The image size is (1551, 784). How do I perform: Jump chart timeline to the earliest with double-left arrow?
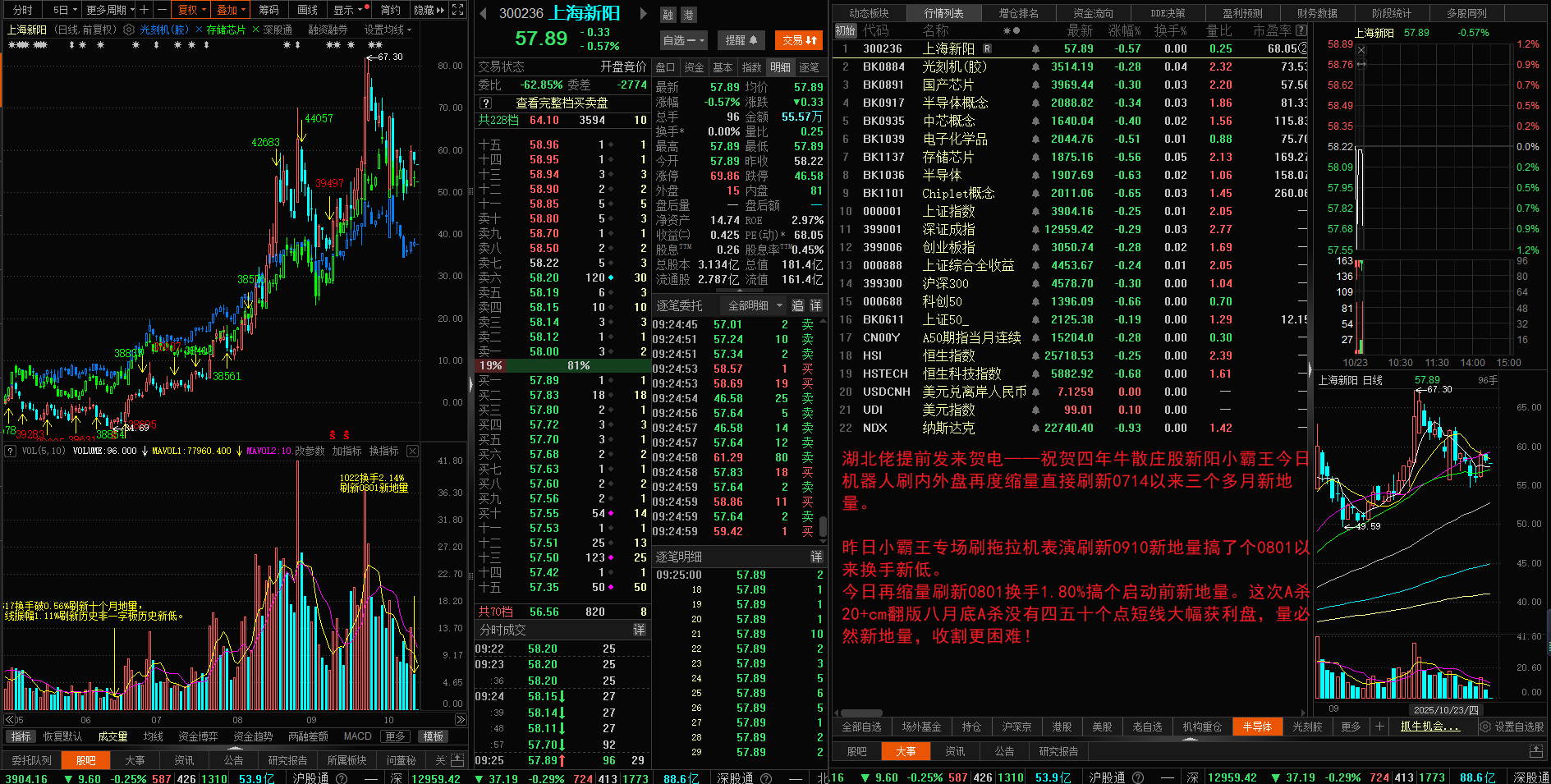[x=10, y=720]
